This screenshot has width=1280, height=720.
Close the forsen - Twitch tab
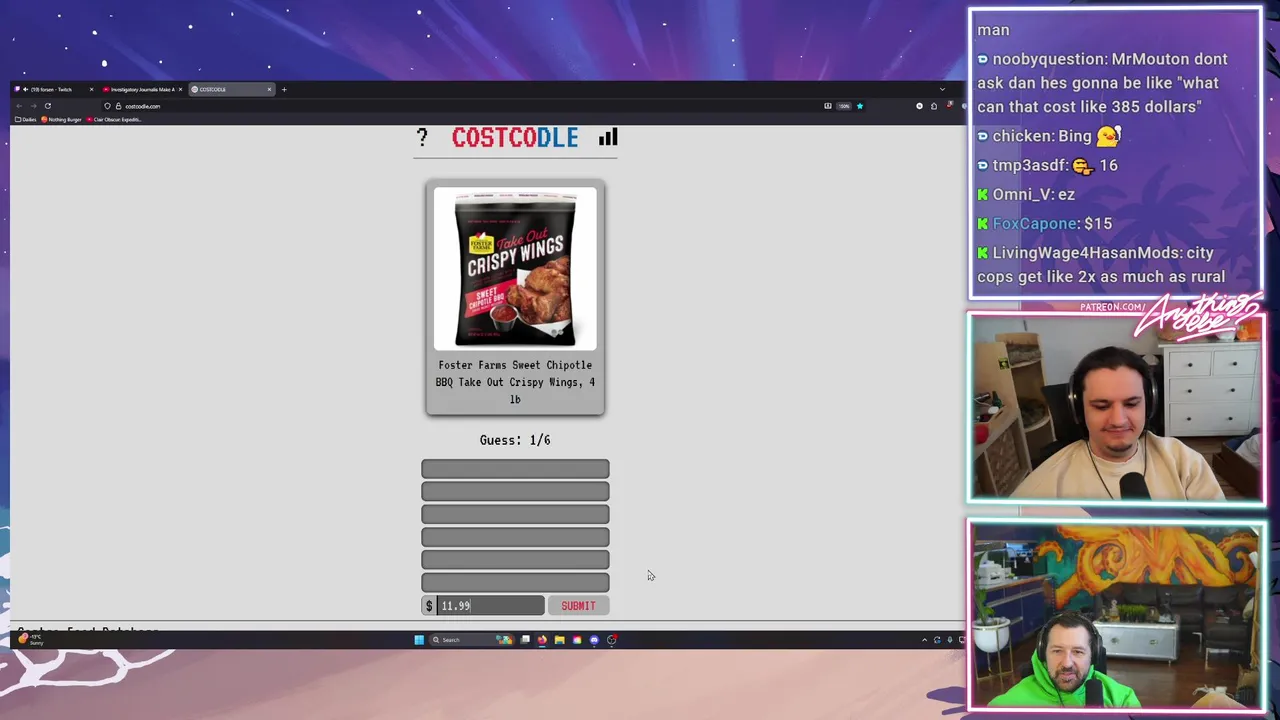click(x=91, y=89)
